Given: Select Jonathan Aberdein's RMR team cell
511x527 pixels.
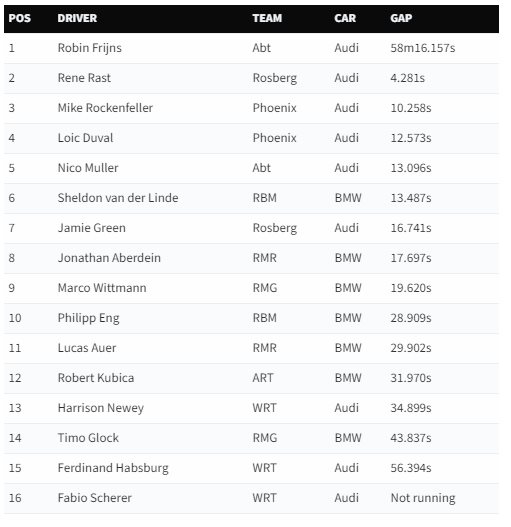Looking at the screenshot, I should (265, 258).
